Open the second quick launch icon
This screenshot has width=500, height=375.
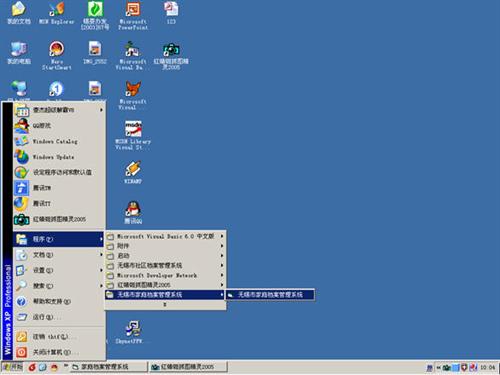tap(43, 367)
